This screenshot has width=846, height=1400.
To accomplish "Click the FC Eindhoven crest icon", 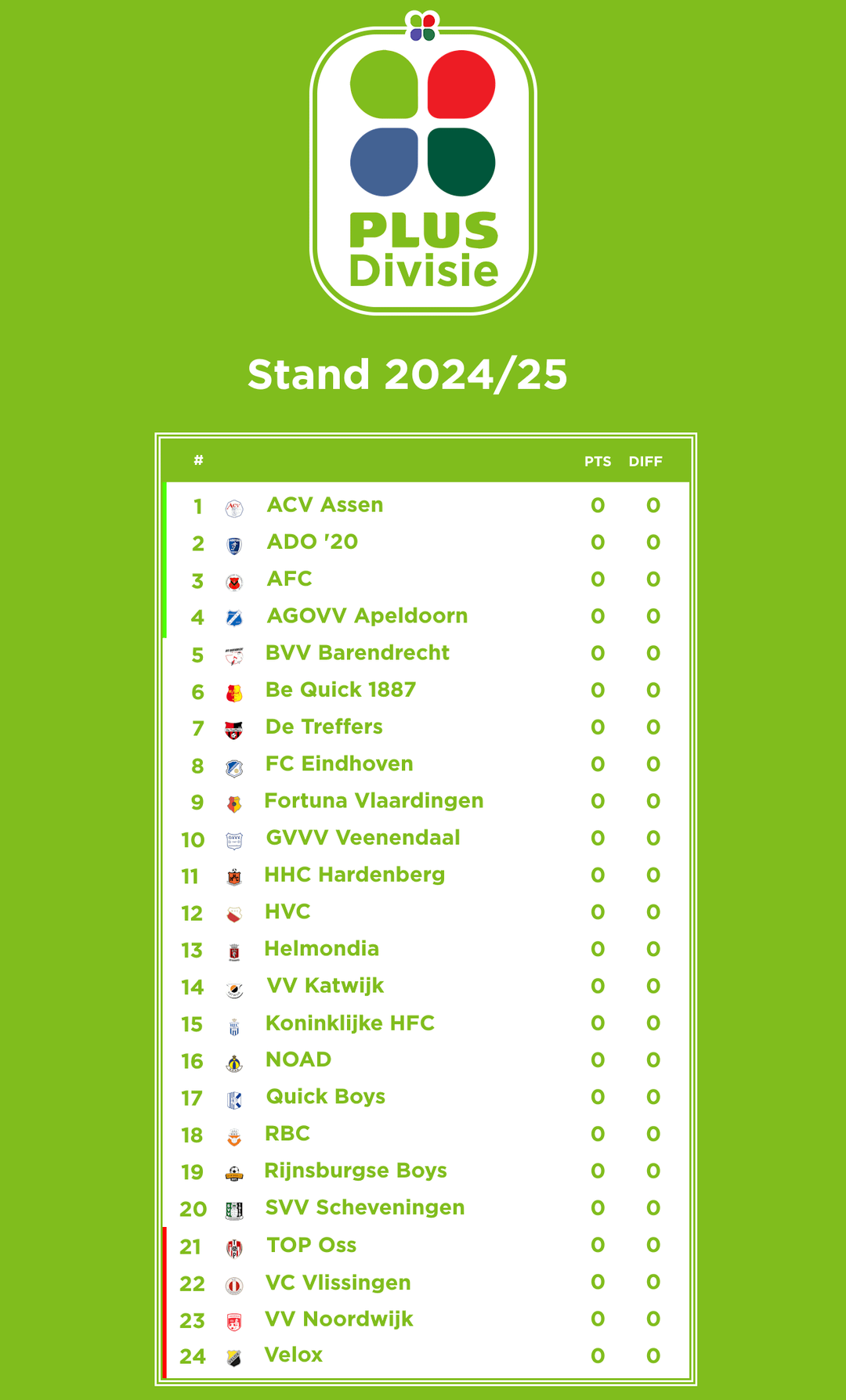I will [x=234, y=768].
